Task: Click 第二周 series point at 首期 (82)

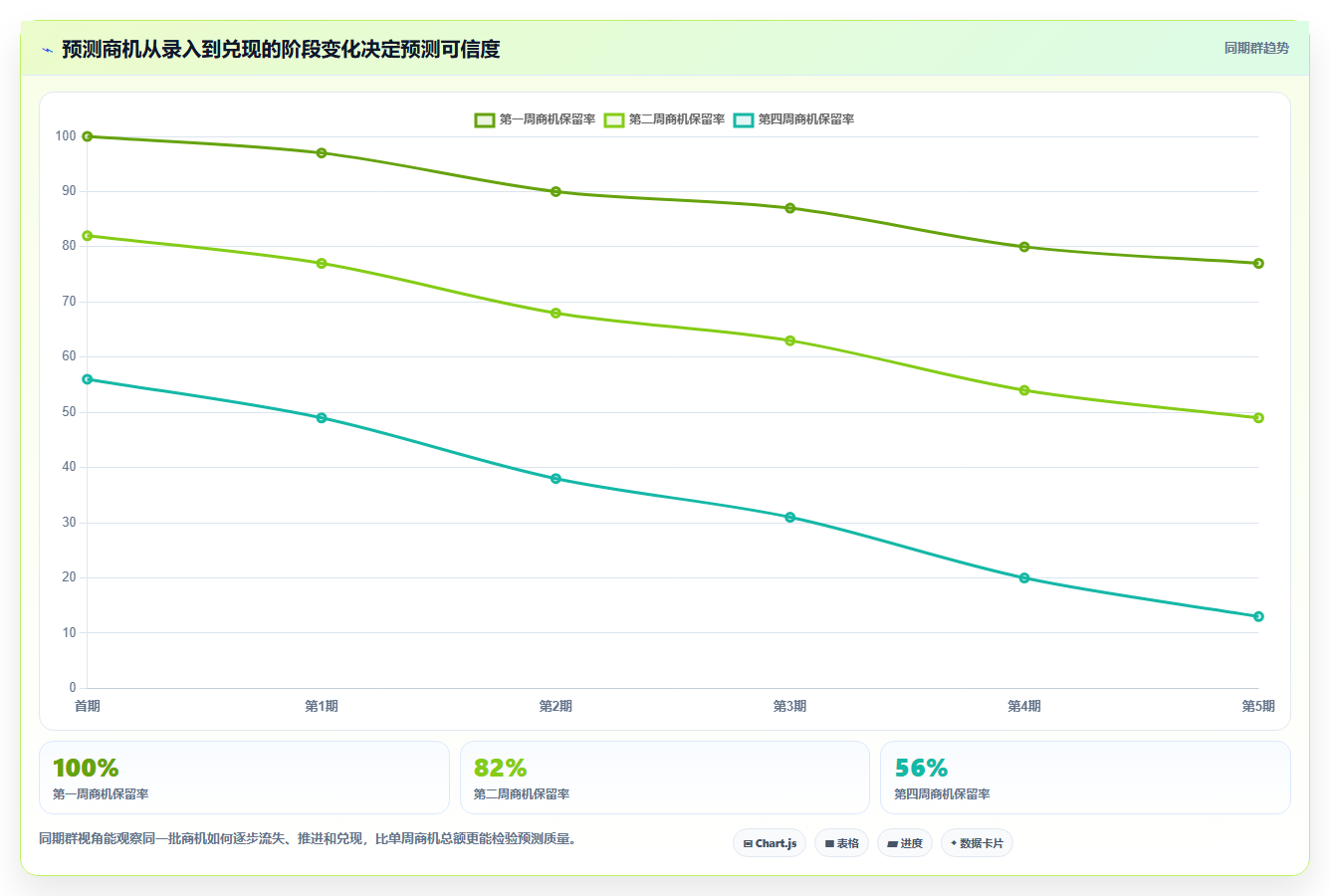Action: click(88, 236)
